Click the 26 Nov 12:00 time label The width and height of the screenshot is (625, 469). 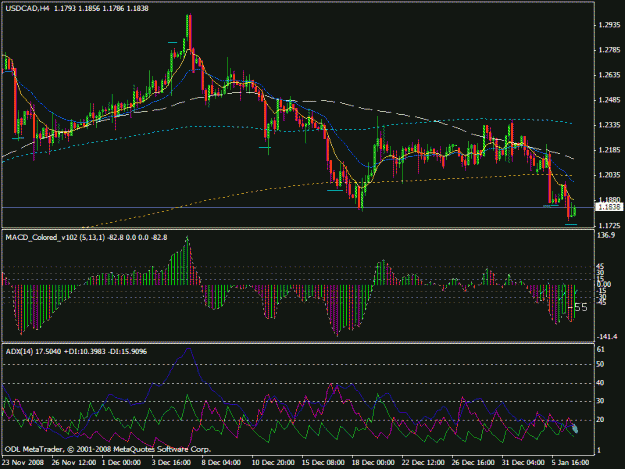pyautogui.click(x=74, y=463)
